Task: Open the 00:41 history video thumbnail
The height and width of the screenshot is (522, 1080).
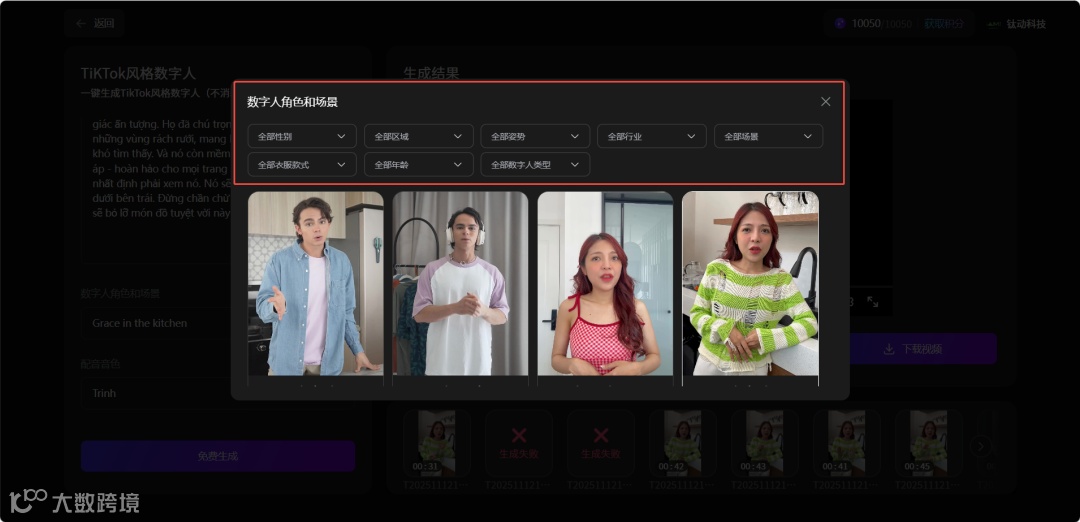Action: coord(847,443)
